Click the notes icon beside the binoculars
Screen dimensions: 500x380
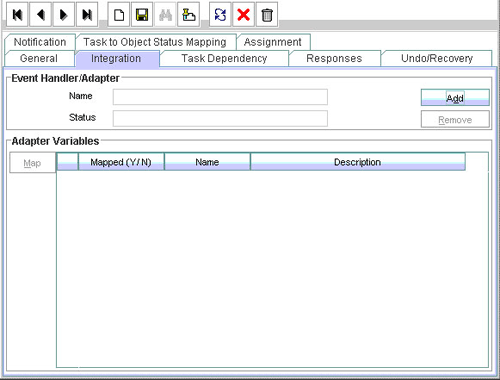click(x=189, y=15)
